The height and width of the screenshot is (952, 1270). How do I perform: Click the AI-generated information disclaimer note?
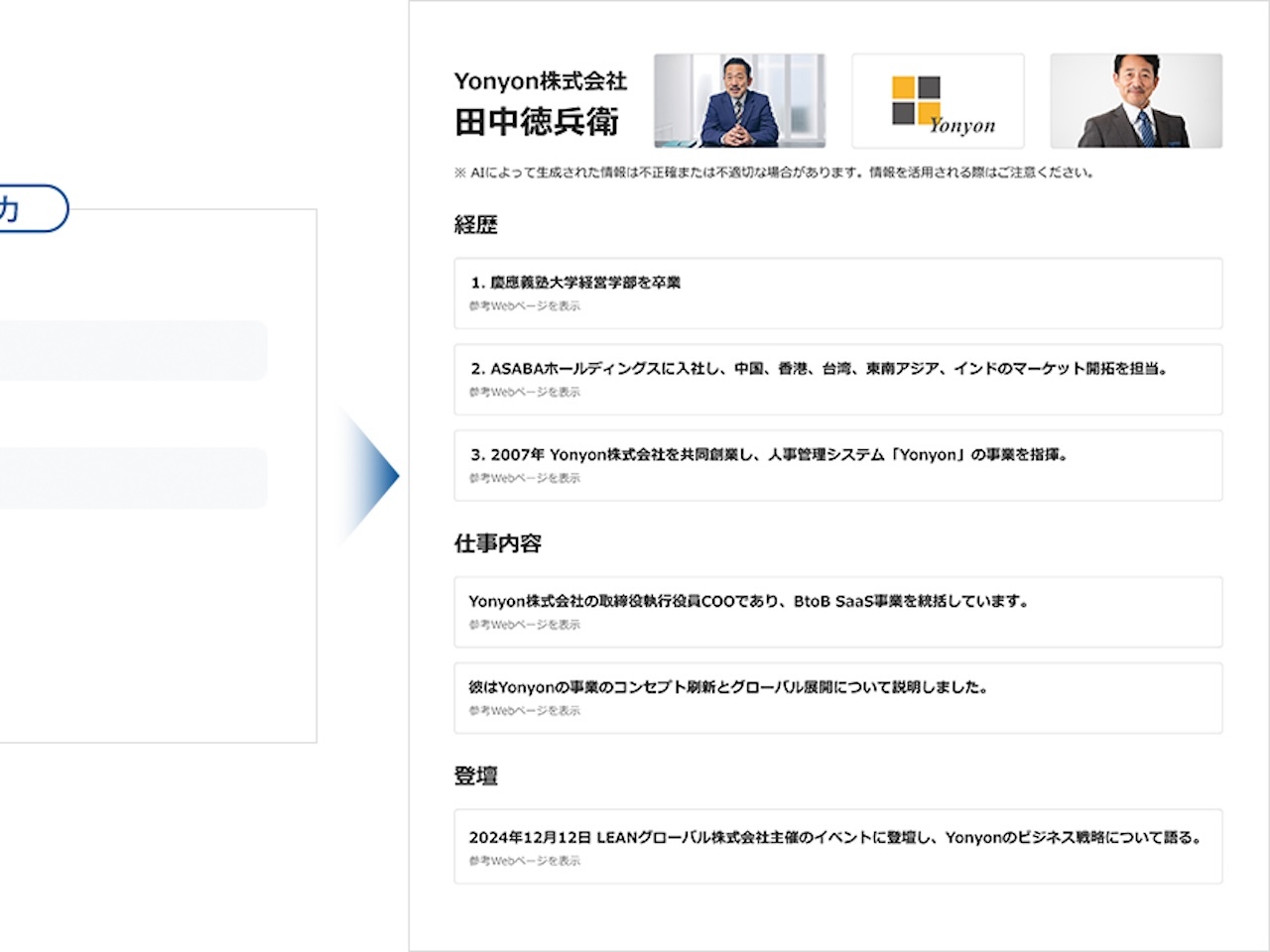775,173
